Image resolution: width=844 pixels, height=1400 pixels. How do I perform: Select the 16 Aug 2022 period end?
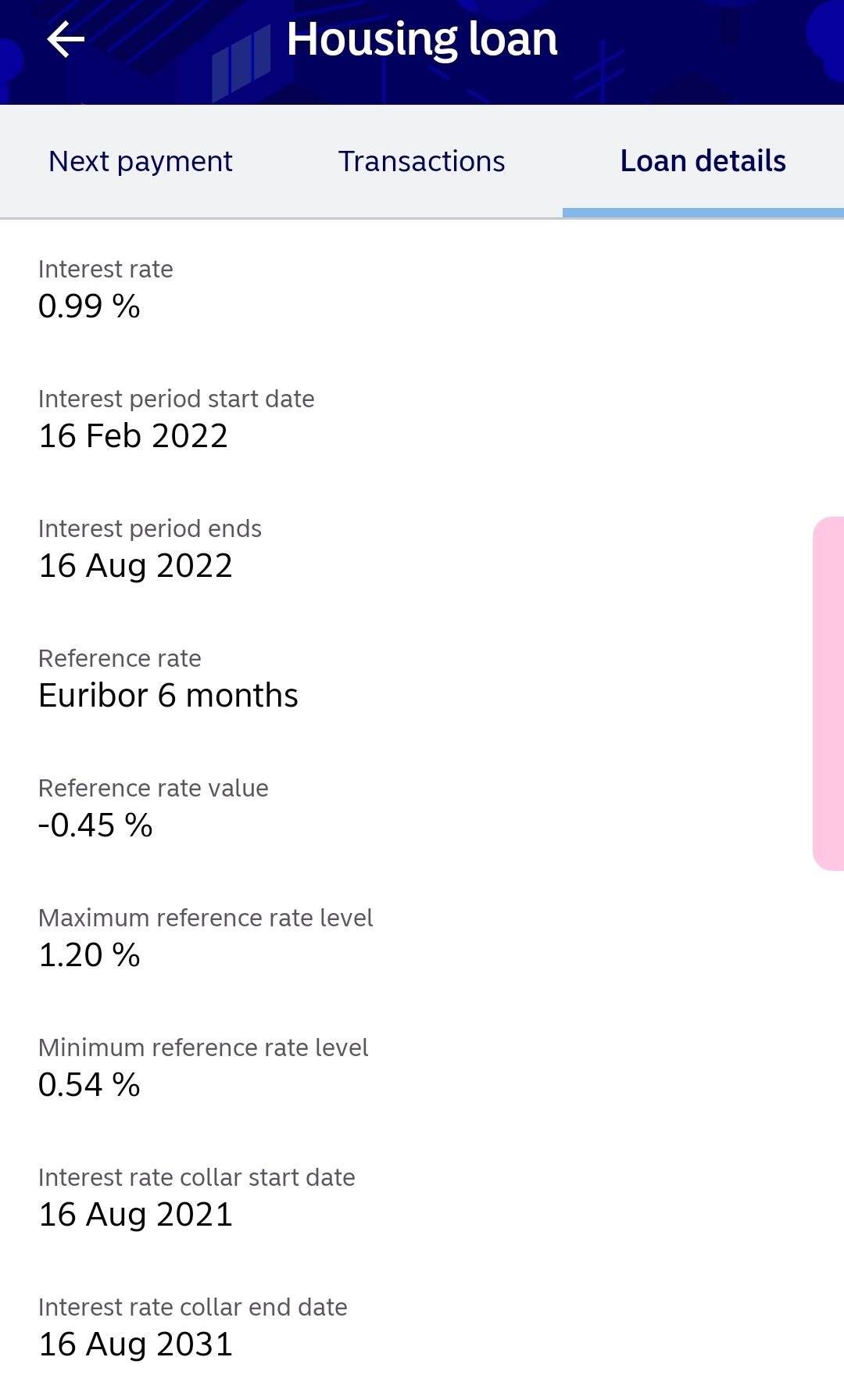click(x=136, y=566)
